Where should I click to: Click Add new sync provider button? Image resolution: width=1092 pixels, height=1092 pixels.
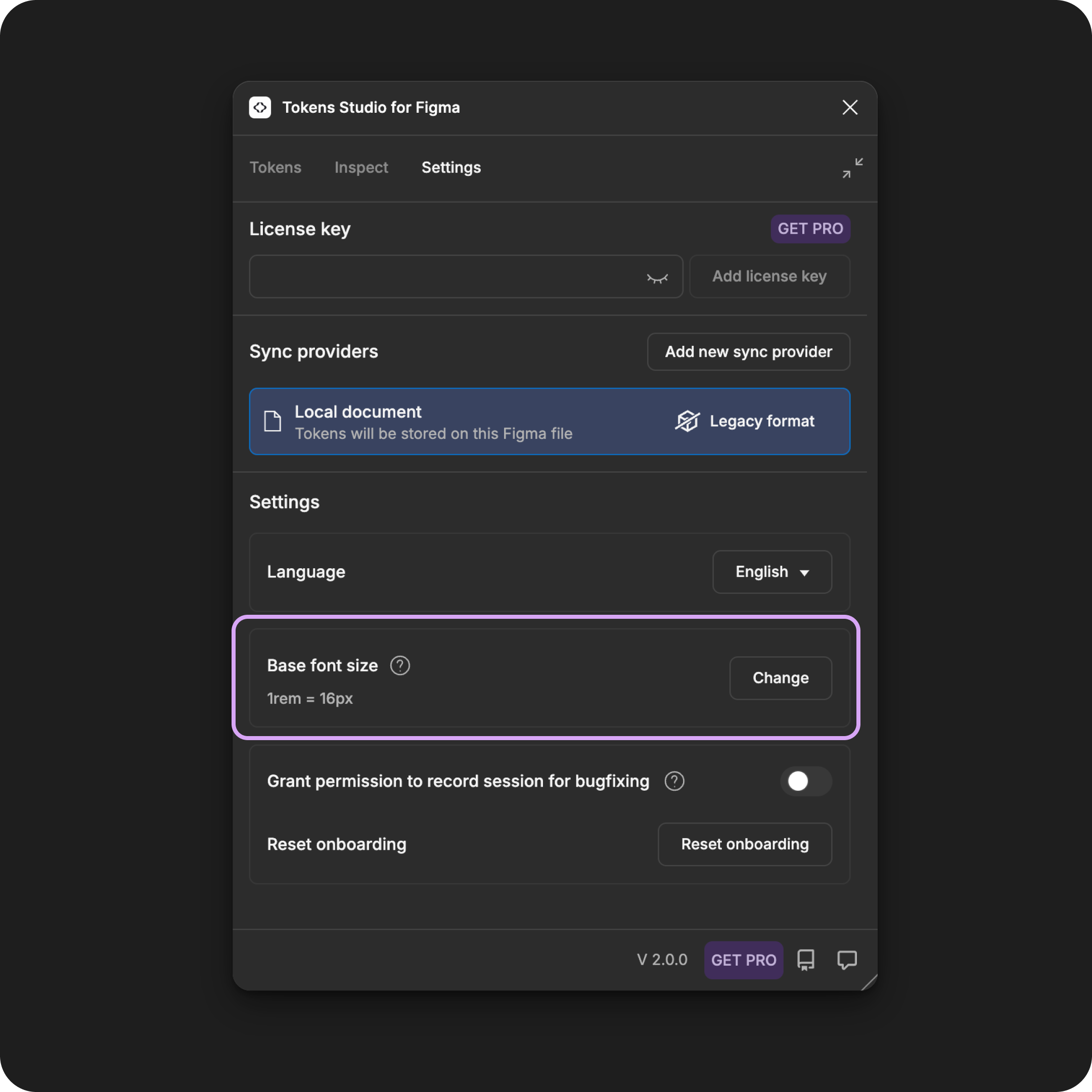748,351
